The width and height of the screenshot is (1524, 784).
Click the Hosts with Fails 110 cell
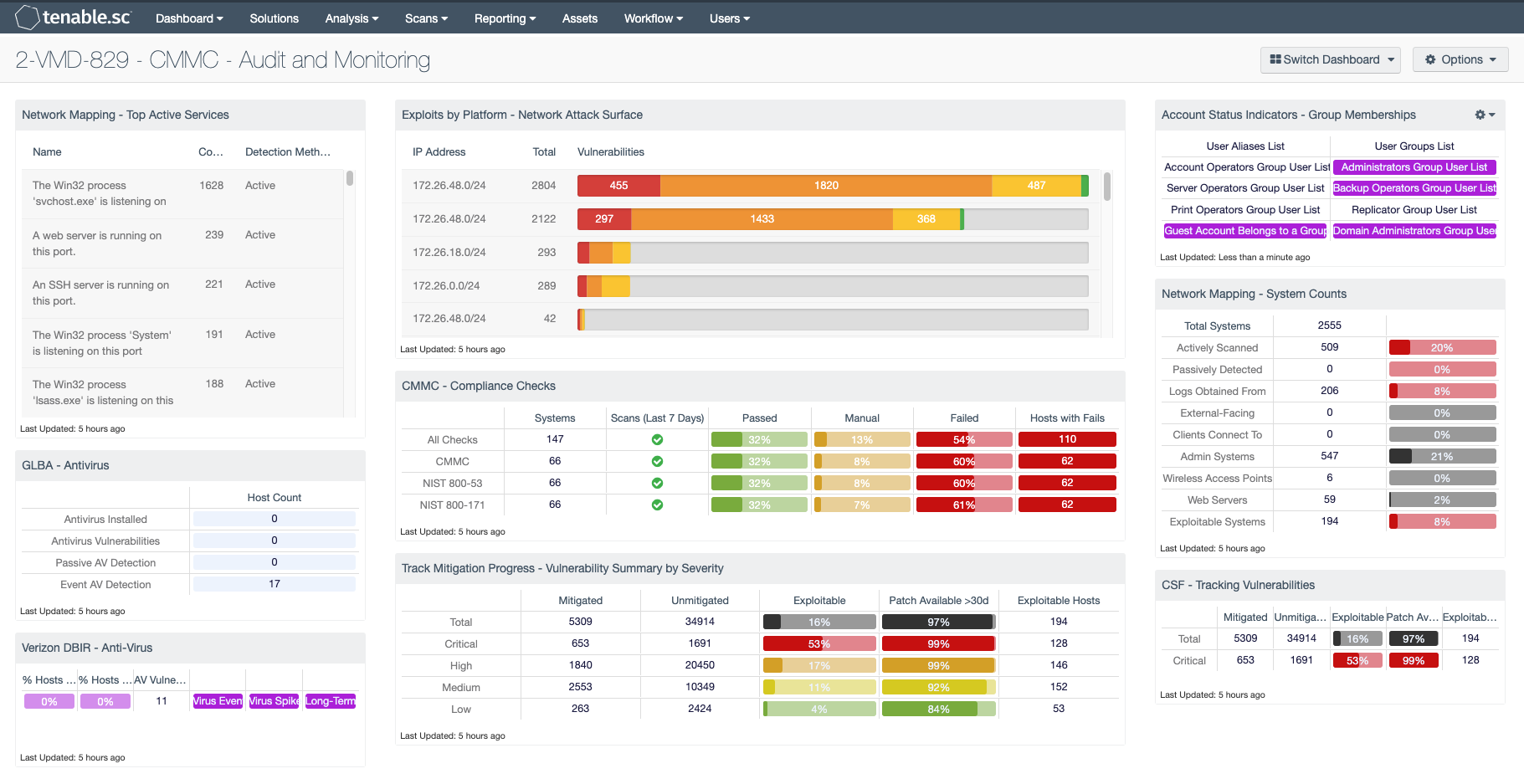click(x=1067, y=439)
